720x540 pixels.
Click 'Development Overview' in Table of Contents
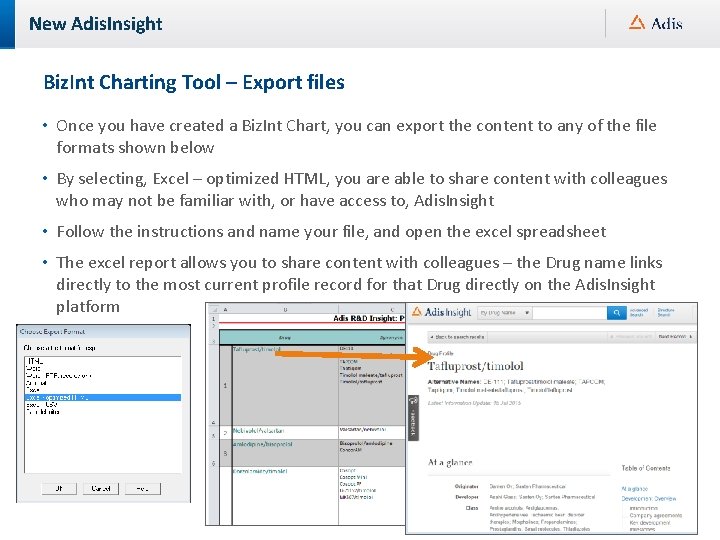[x=648, y=499]
